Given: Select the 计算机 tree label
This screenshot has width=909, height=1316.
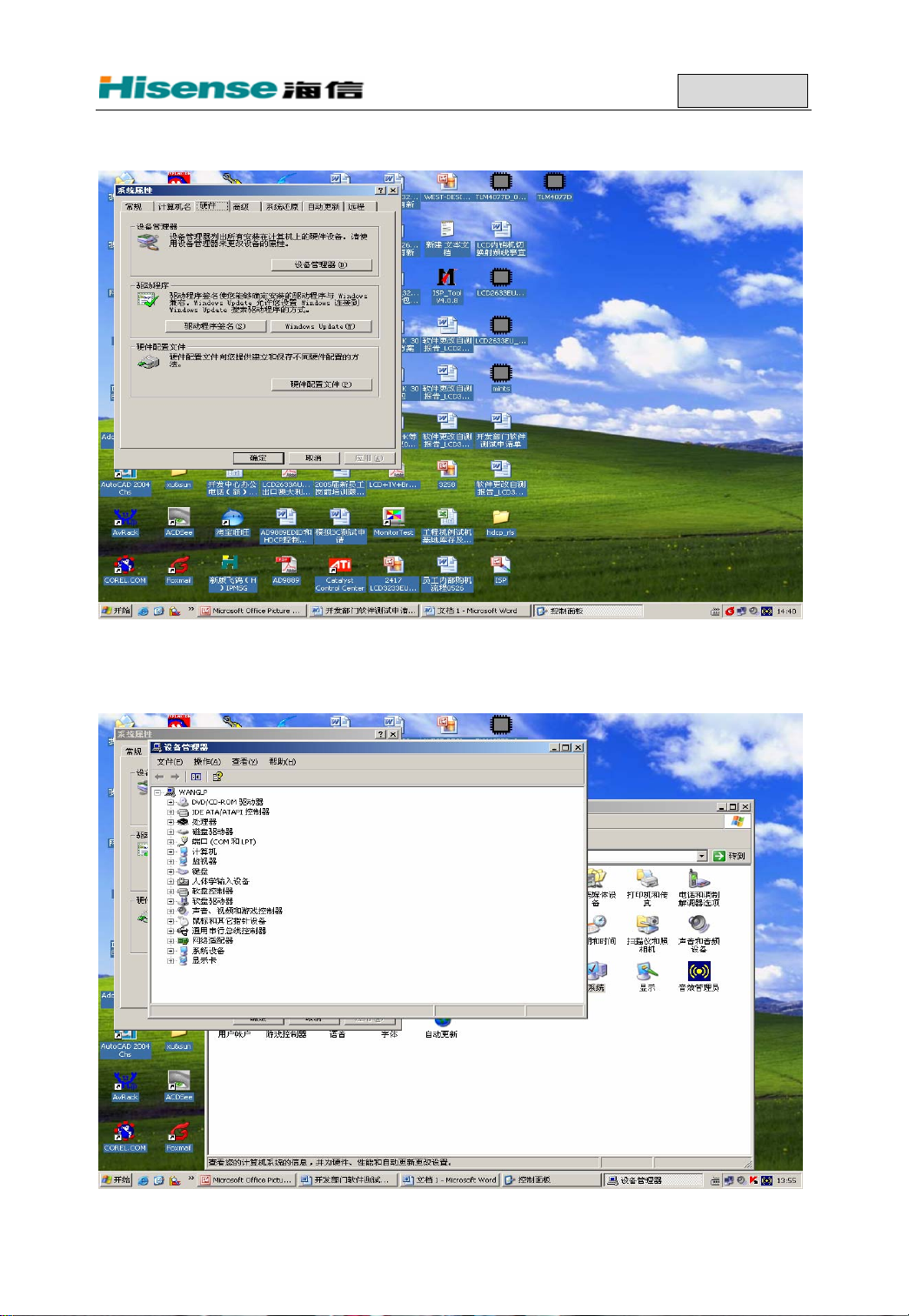Looking at the screenshot, I should pos(204,852).
